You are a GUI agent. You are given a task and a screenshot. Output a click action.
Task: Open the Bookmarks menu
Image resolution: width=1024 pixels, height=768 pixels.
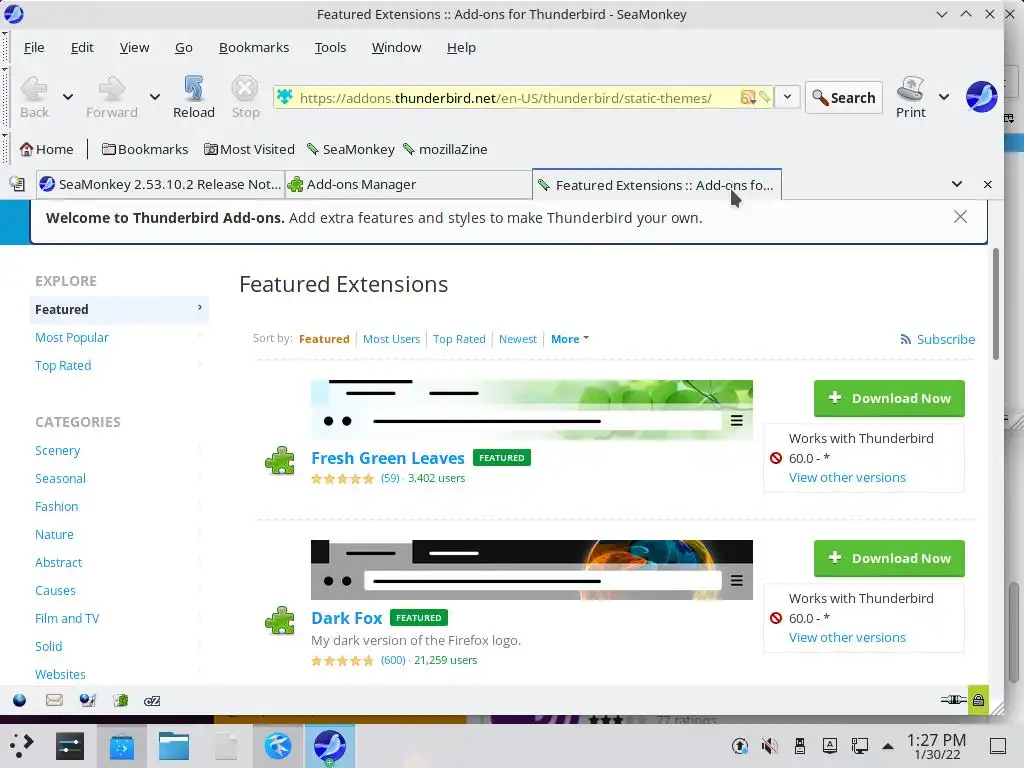point(254,48)
